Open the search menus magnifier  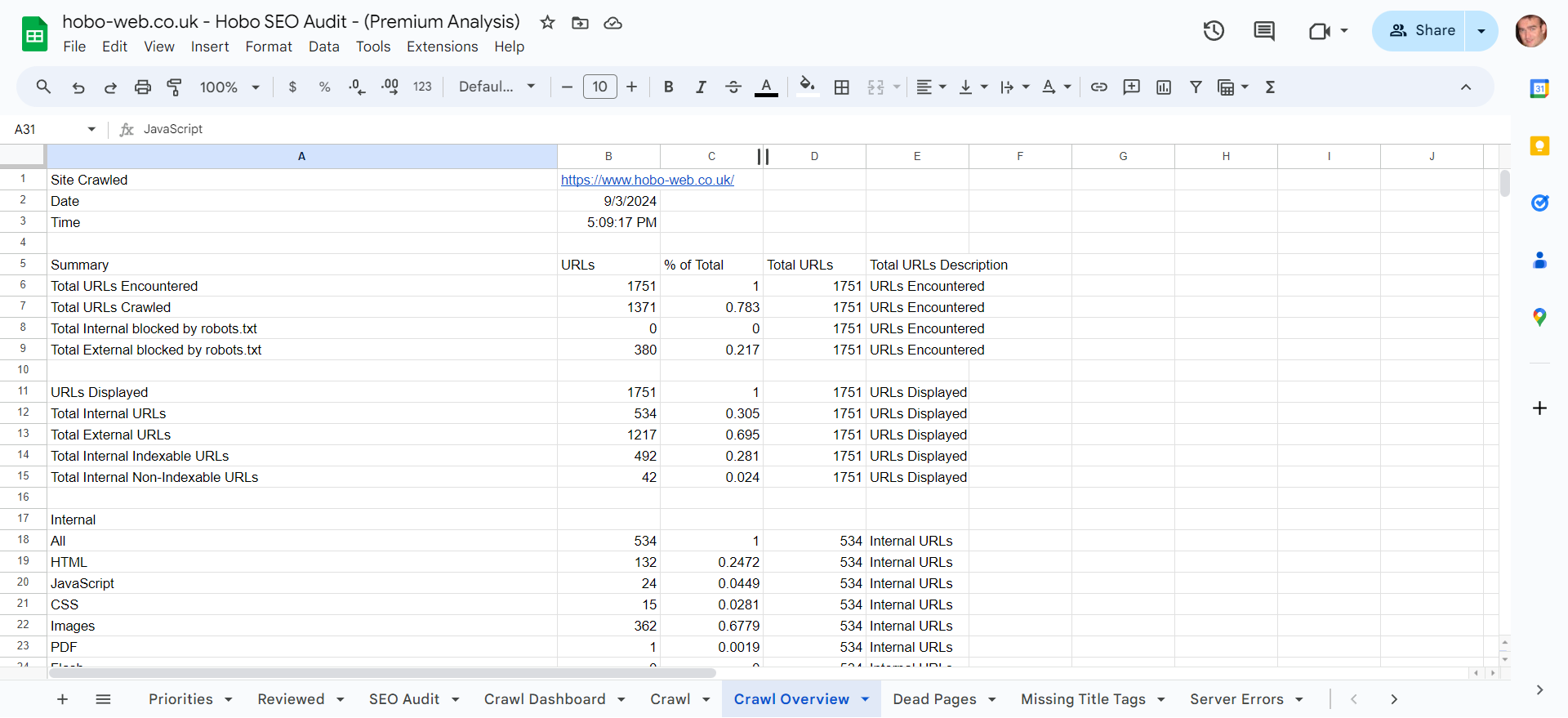[44, 87]
